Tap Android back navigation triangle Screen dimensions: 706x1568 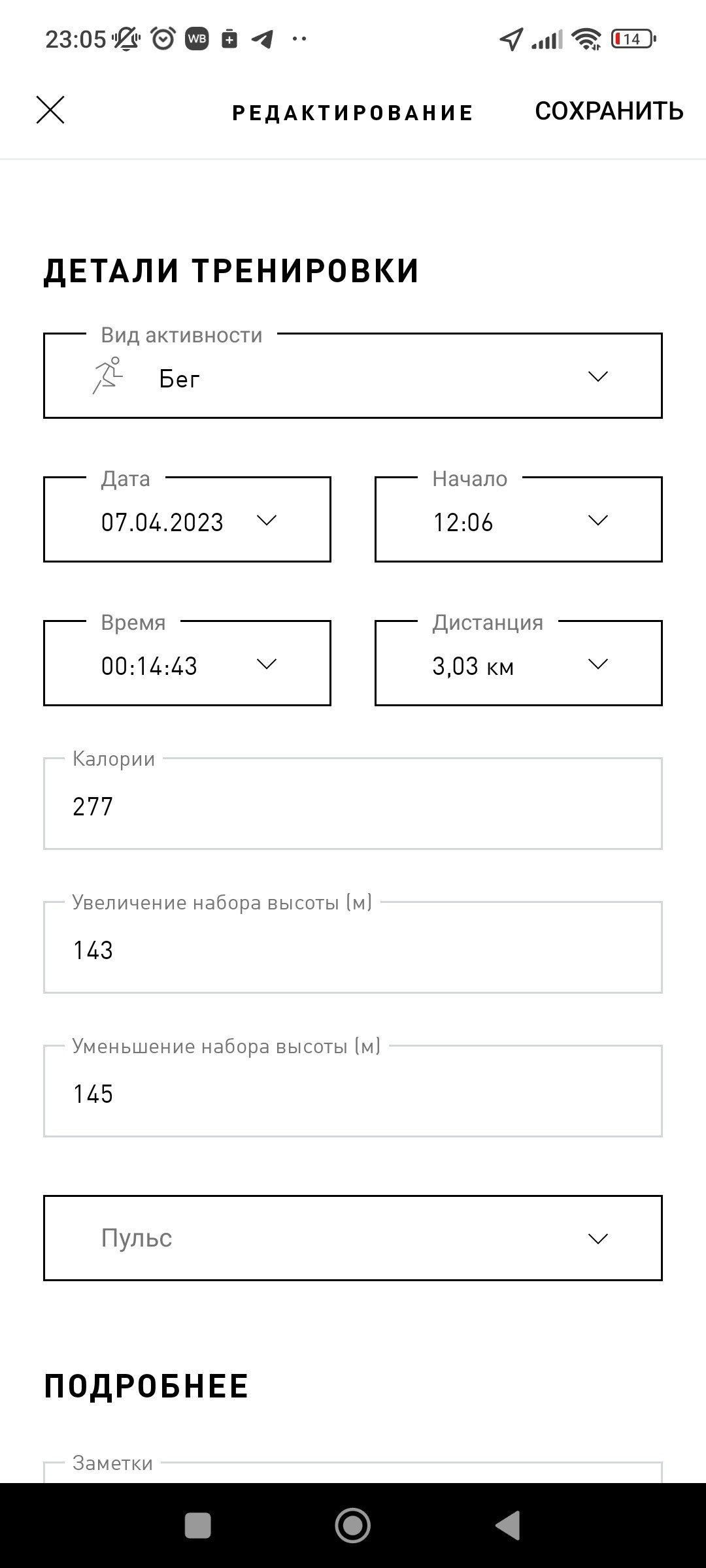[x=509, y=1526]
